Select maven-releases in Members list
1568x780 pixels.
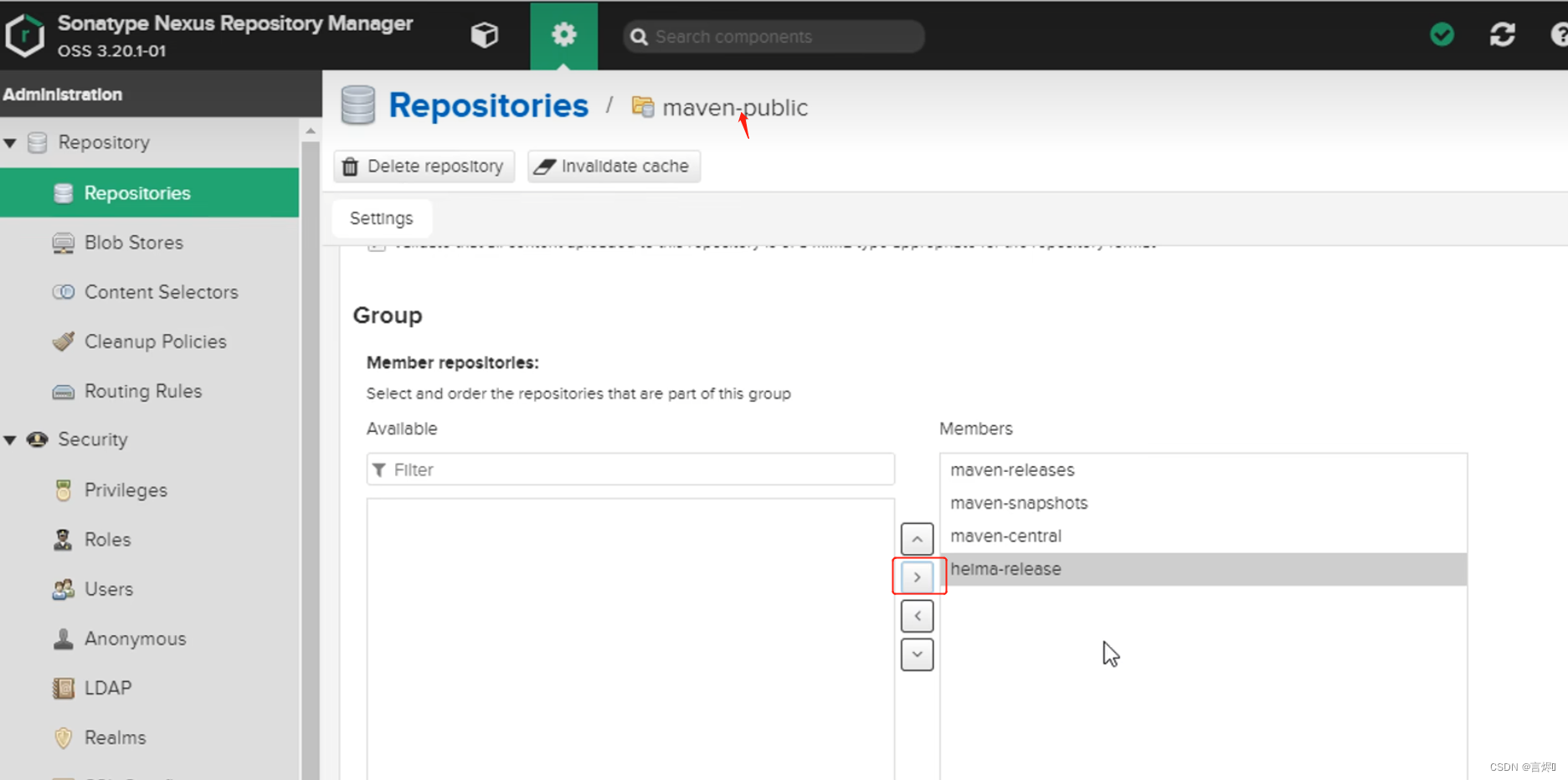point(1204,470)
